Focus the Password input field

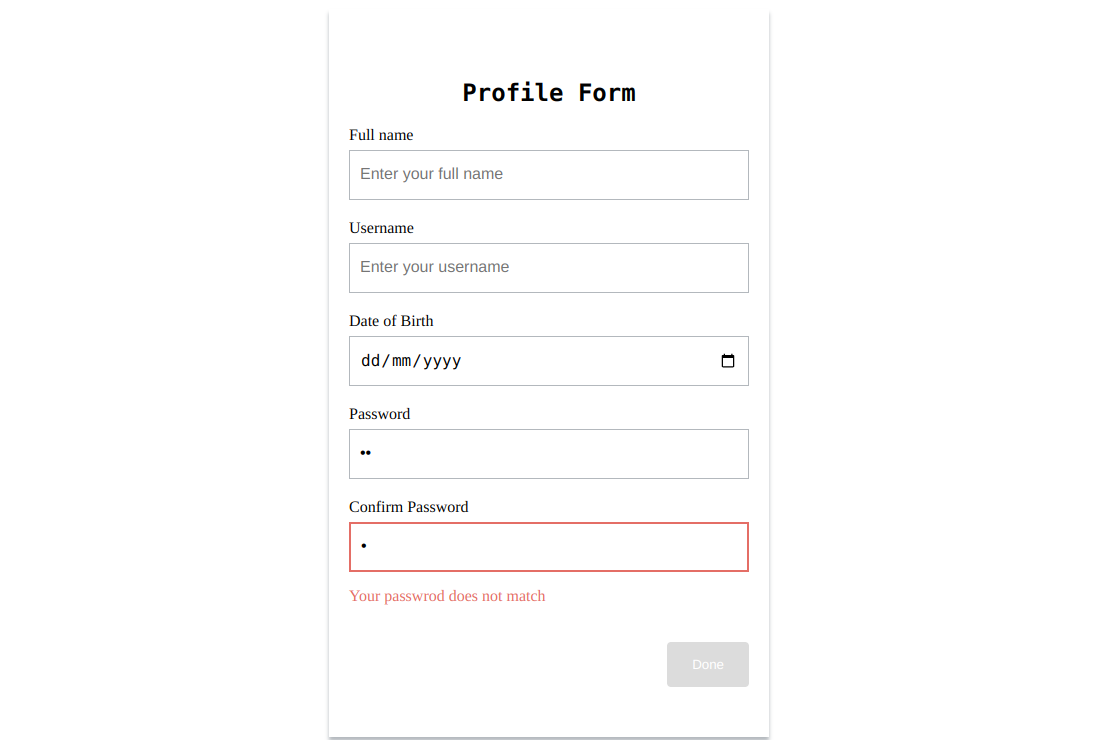[x=549, y=454]
